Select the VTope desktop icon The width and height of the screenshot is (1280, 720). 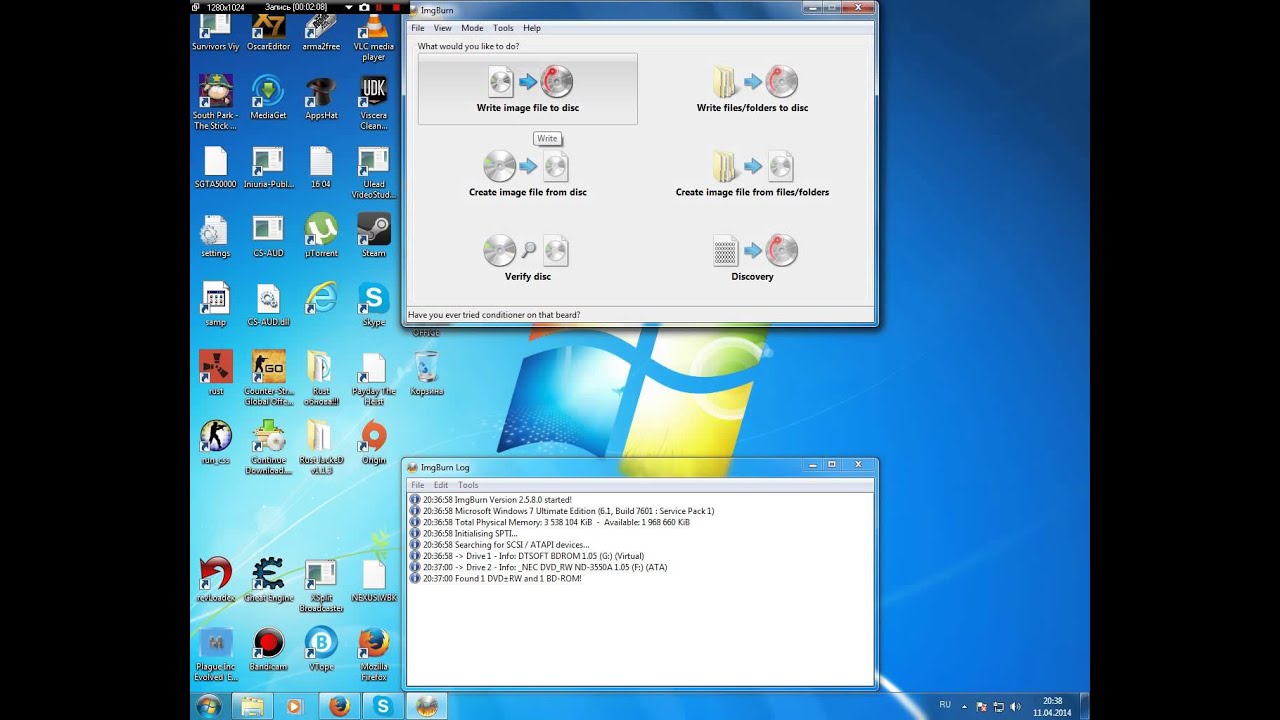click(321, 649)
